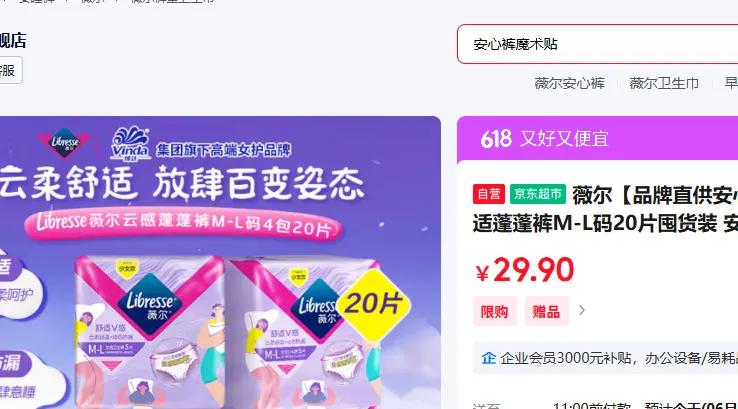Click the 618 promotion logo
The width and height of the screenshot is (738, 409).
(496, 139)
